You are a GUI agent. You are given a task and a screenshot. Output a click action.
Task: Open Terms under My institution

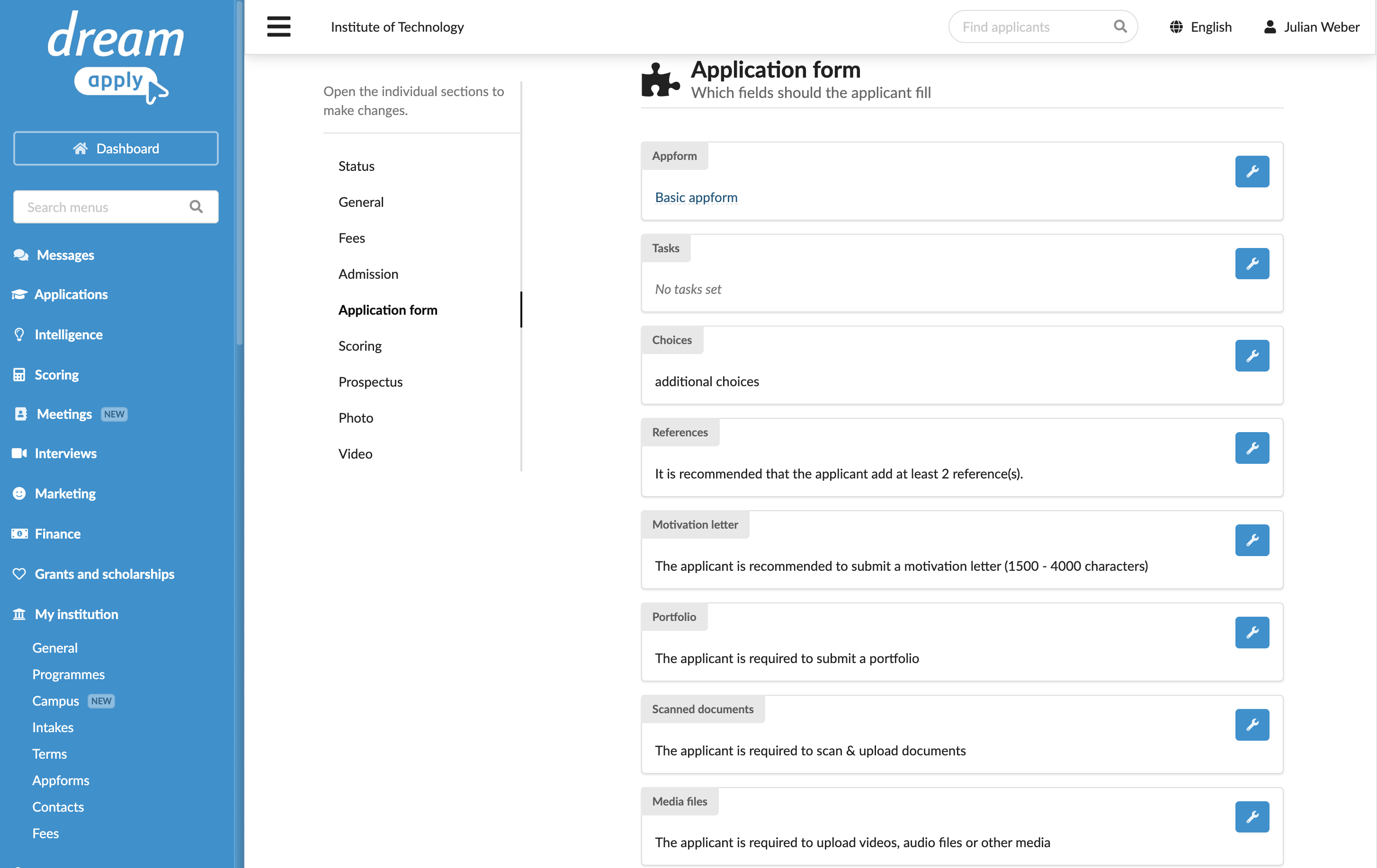50,754
